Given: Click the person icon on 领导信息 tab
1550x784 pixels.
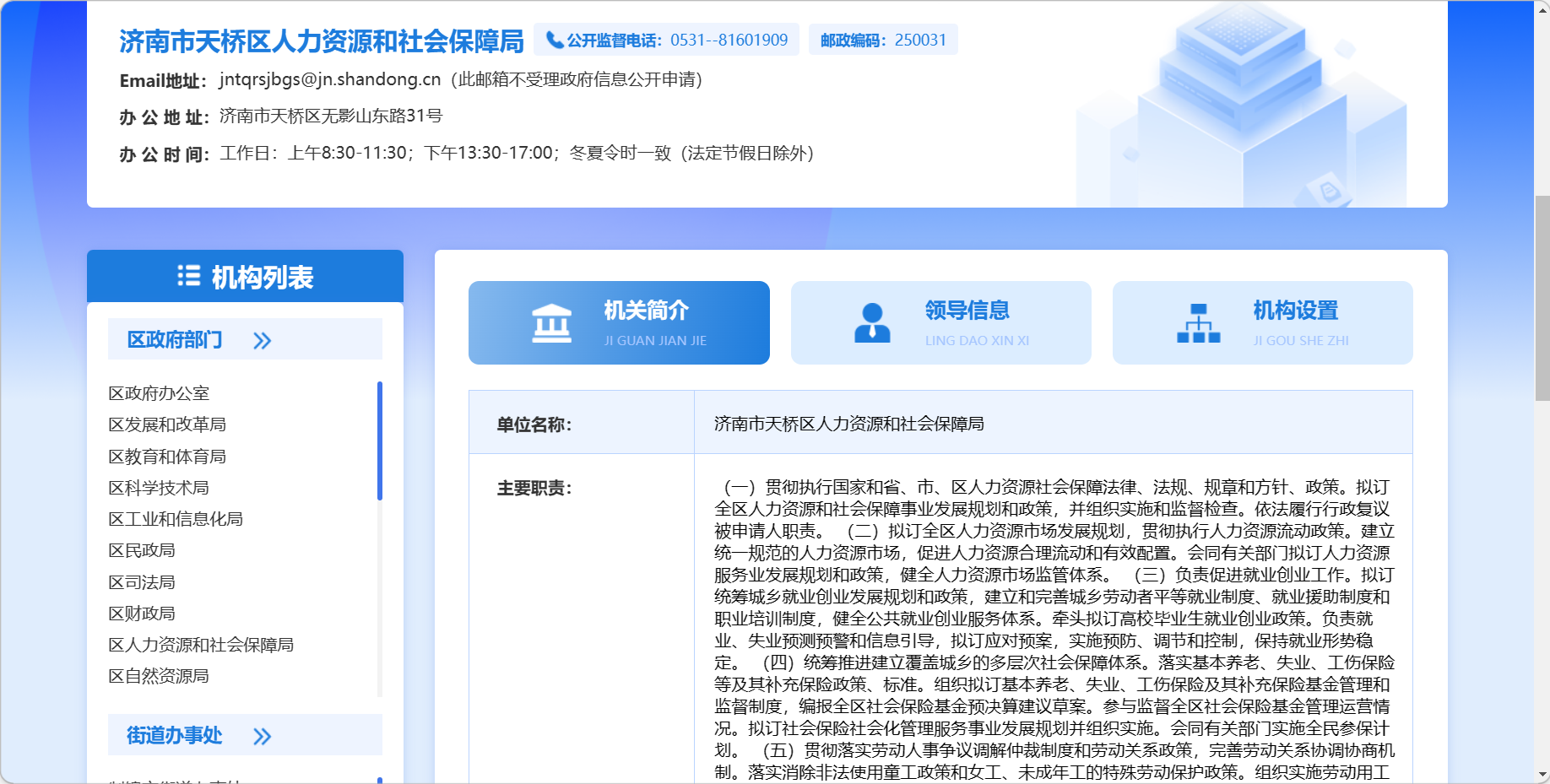Looking at the screenshot, I should 872,323.
